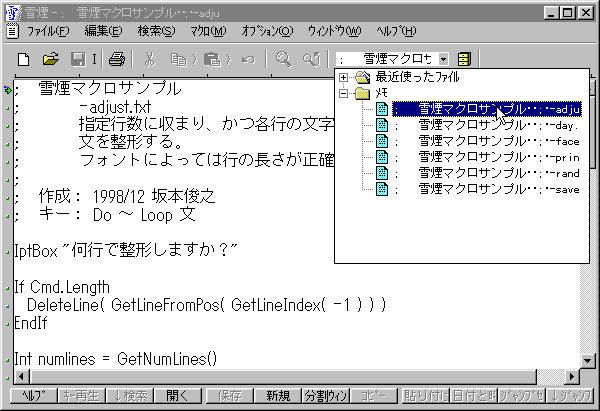Click the vertical scrollbar down arrow
The width and height of the screenshot is (600, 411).
coord(587,360)
